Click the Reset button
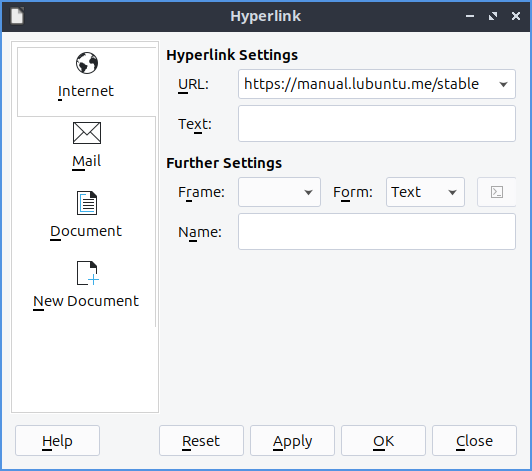Viewport: 532px width, 471px height. point(201,440)
